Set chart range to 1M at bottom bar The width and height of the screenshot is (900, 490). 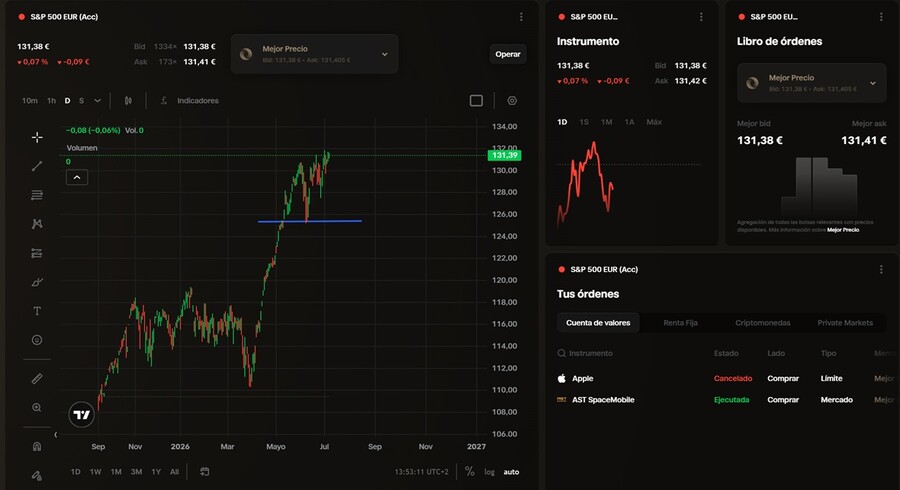point(116,472)
